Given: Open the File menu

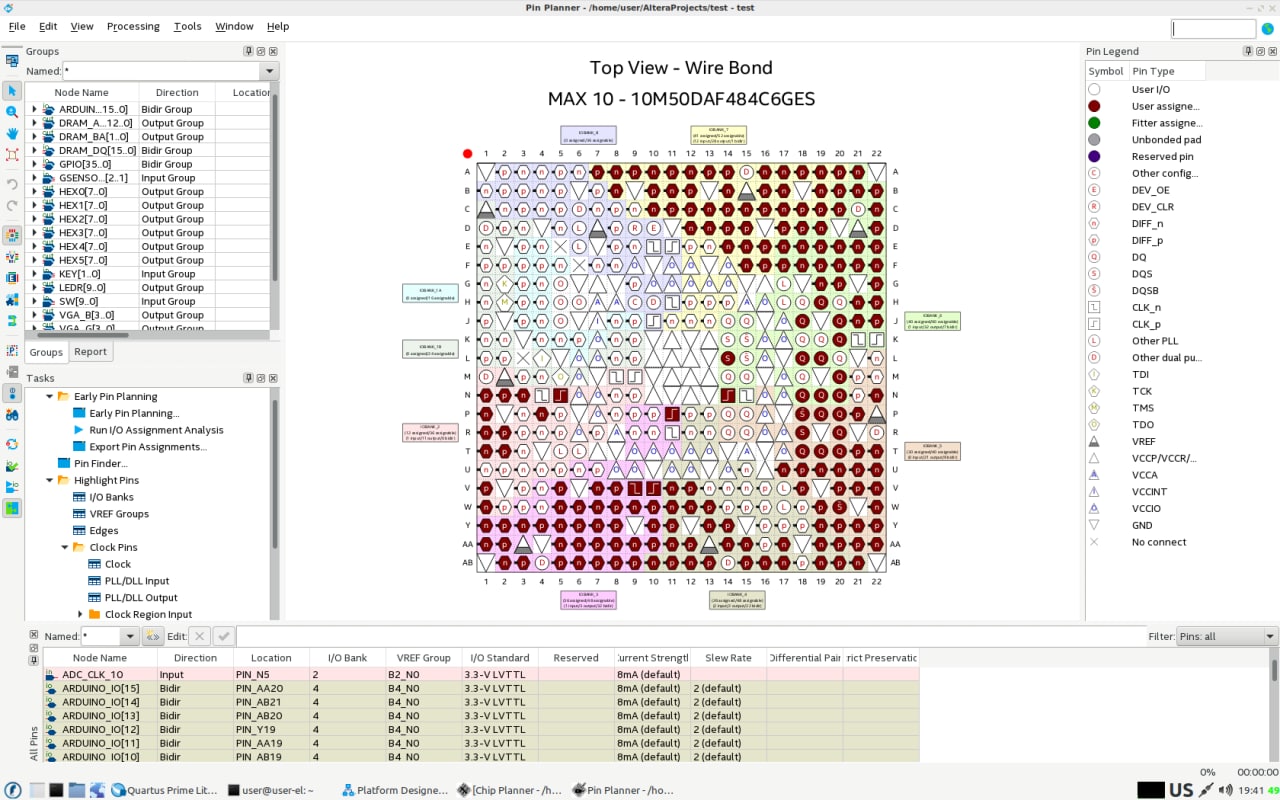Looking at the screenshot, I should coord(17,26).
